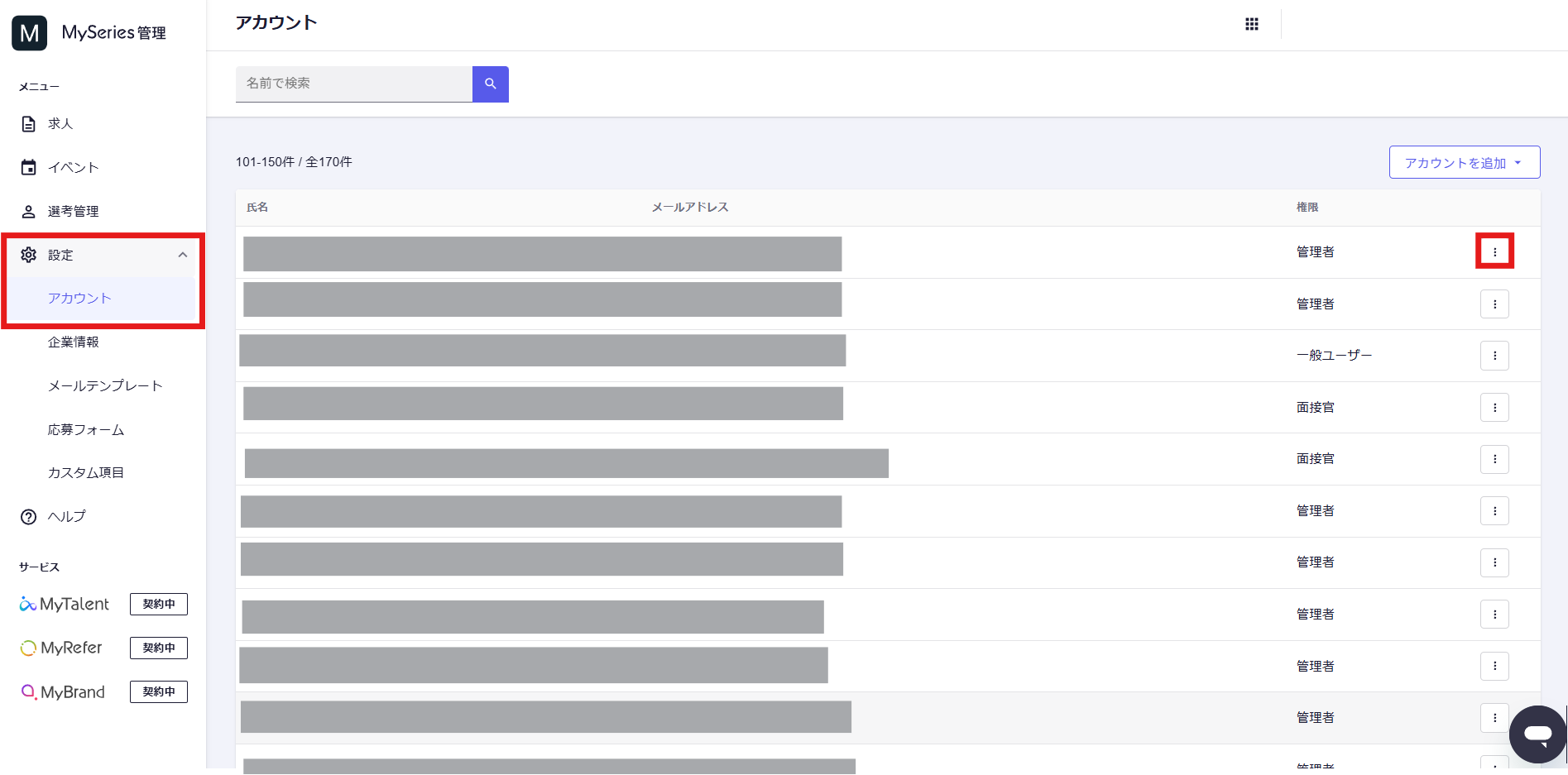
Task: Go to 応募フォーム settings
Action: pos(86,430)
